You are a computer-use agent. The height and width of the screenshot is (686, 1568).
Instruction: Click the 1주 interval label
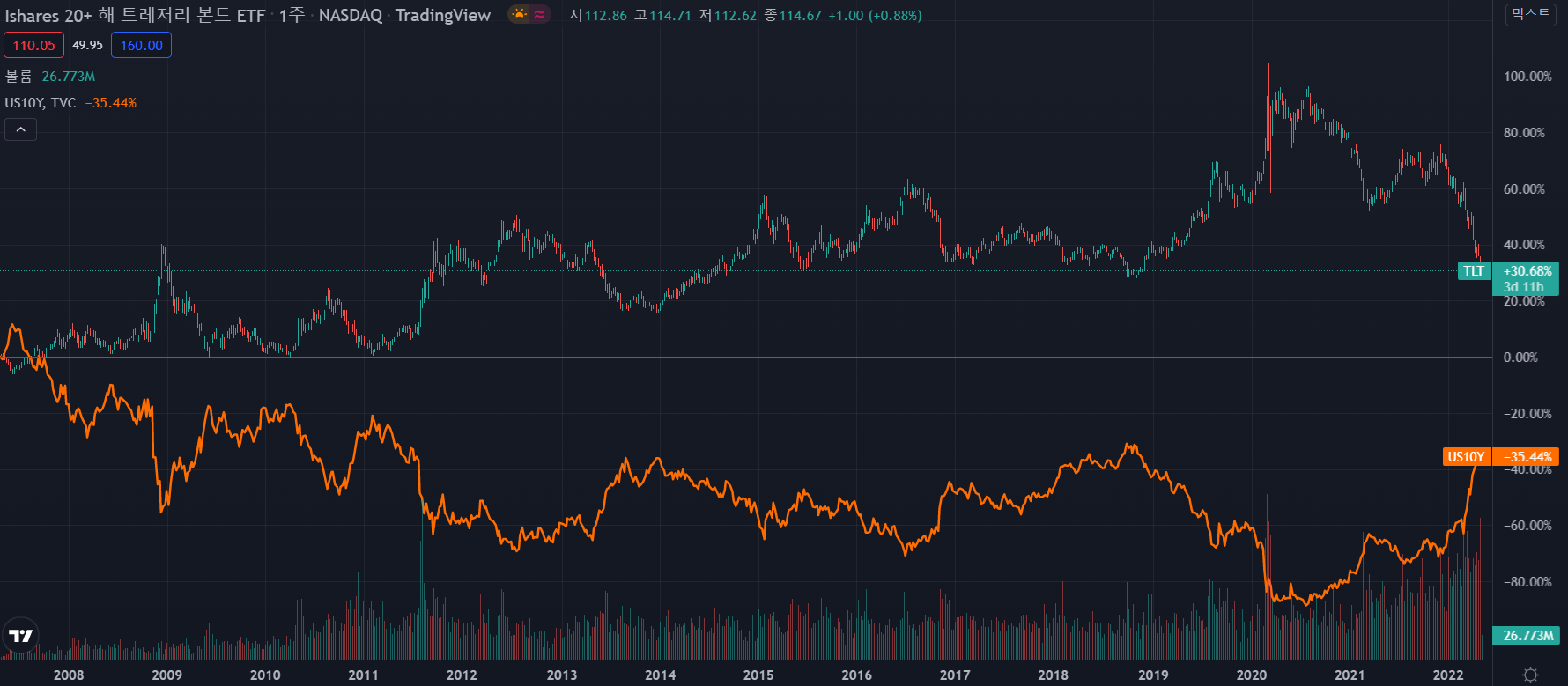tap(292, 15)
